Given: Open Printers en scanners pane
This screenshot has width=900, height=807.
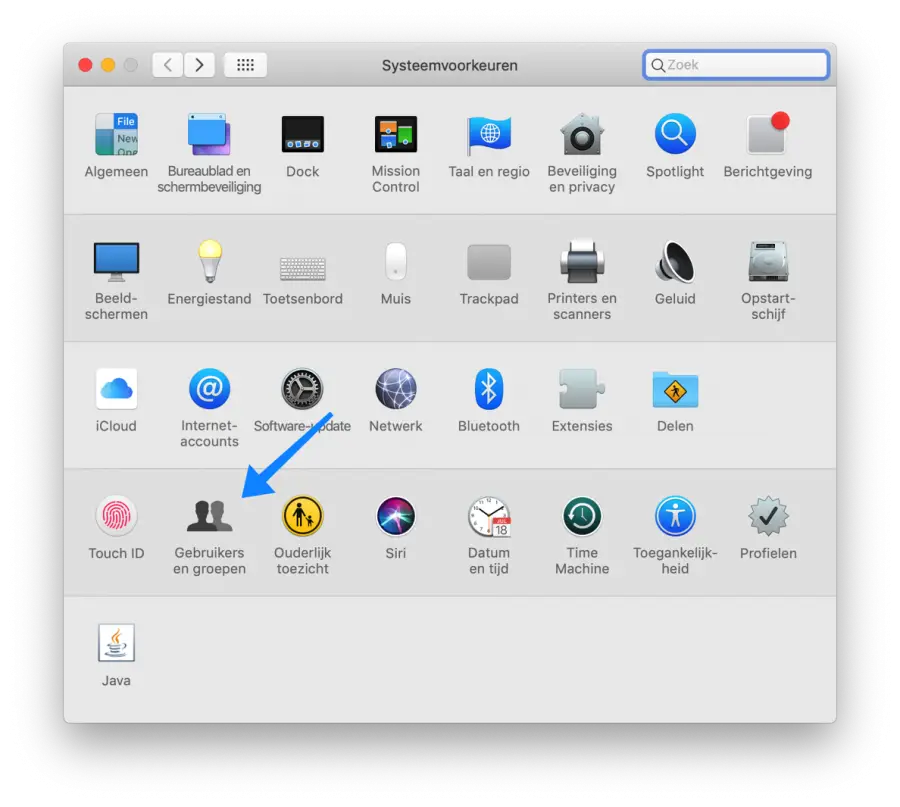Looking at the screenshot, I should (582, 262).
